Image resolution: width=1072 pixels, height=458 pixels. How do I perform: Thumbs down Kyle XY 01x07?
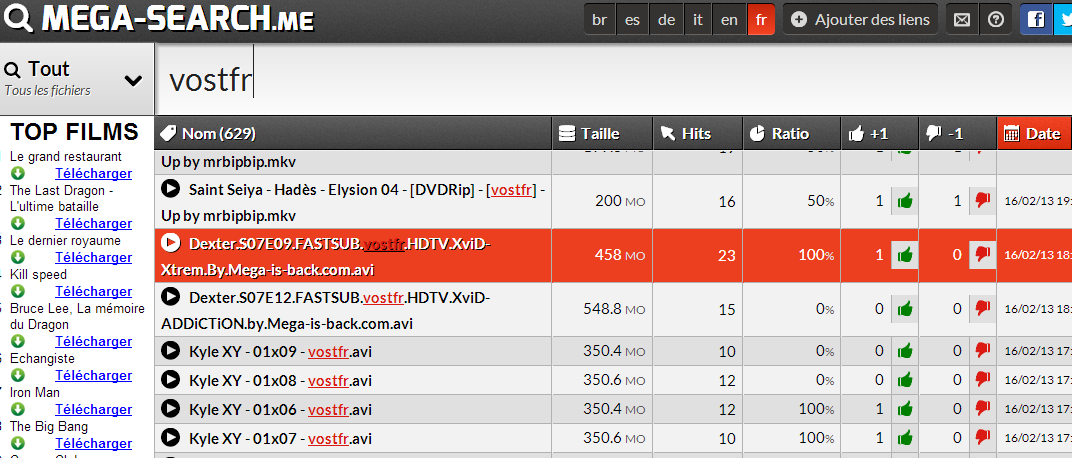[x=982, y=437]
